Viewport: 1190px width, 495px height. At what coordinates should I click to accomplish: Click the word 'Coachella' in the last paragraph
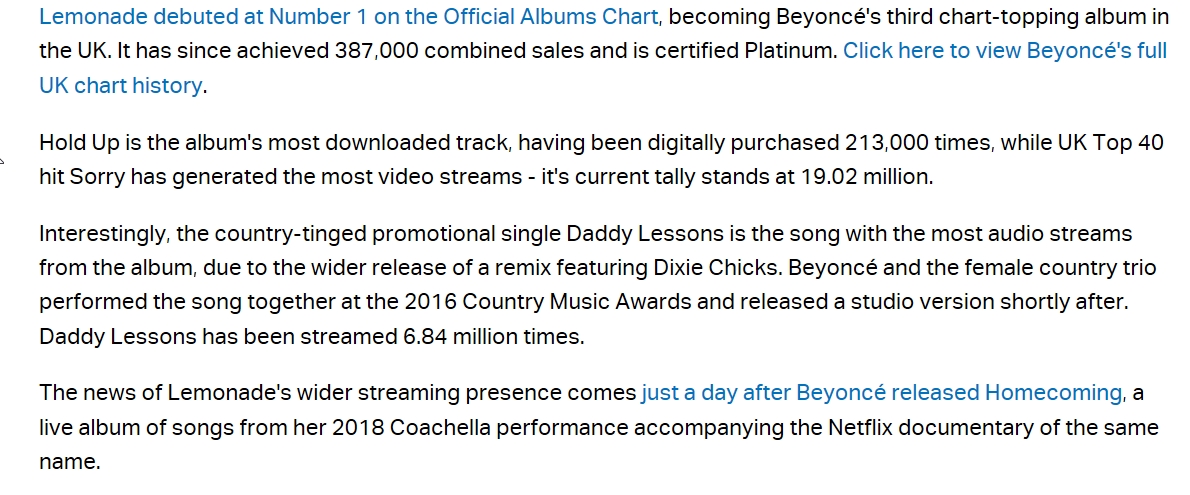(441, 427)
